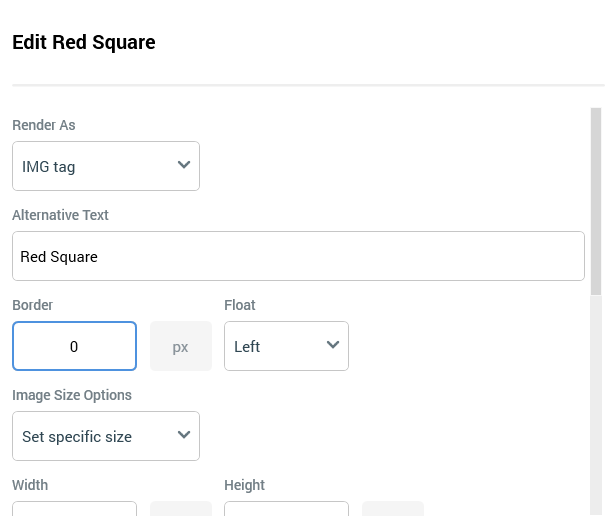
Task: Click the unit box next to Height field
Action: click(x=393, y=510)
